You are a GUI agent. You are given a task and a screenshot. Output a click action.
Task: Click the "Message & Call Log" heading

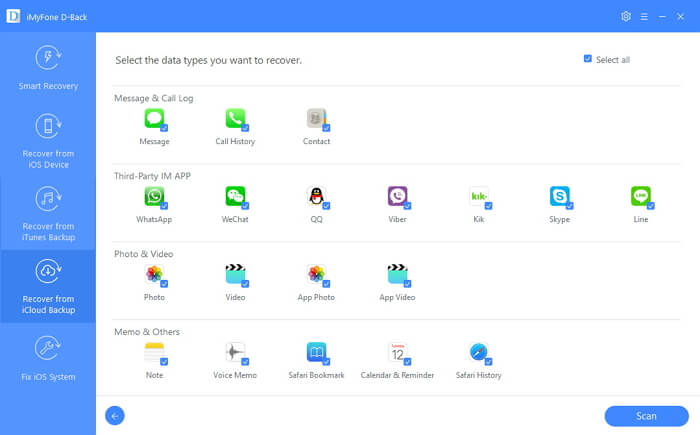[154, 98]
